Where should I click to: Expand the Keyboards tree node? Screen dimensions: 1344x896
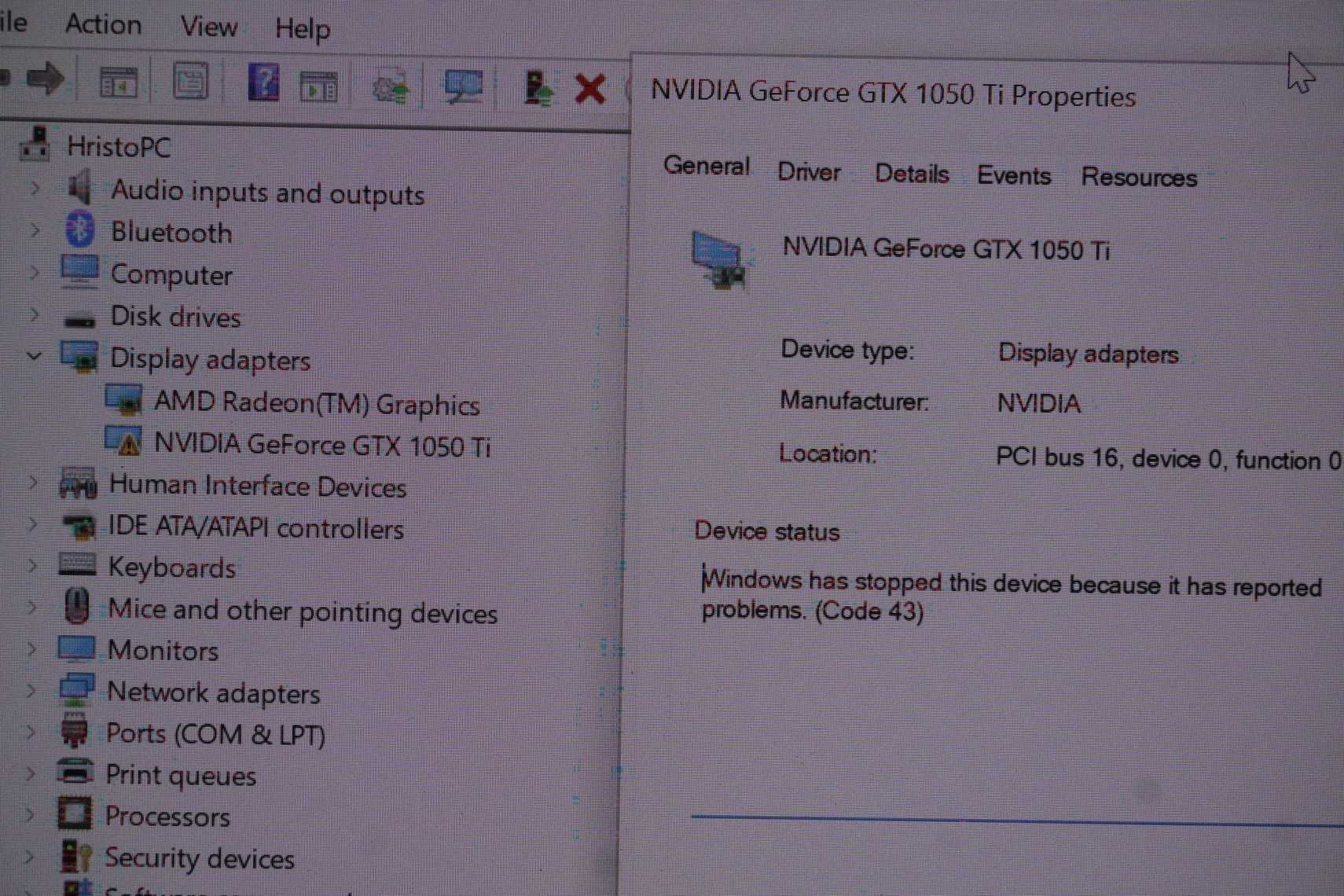(x=32, y=565)
